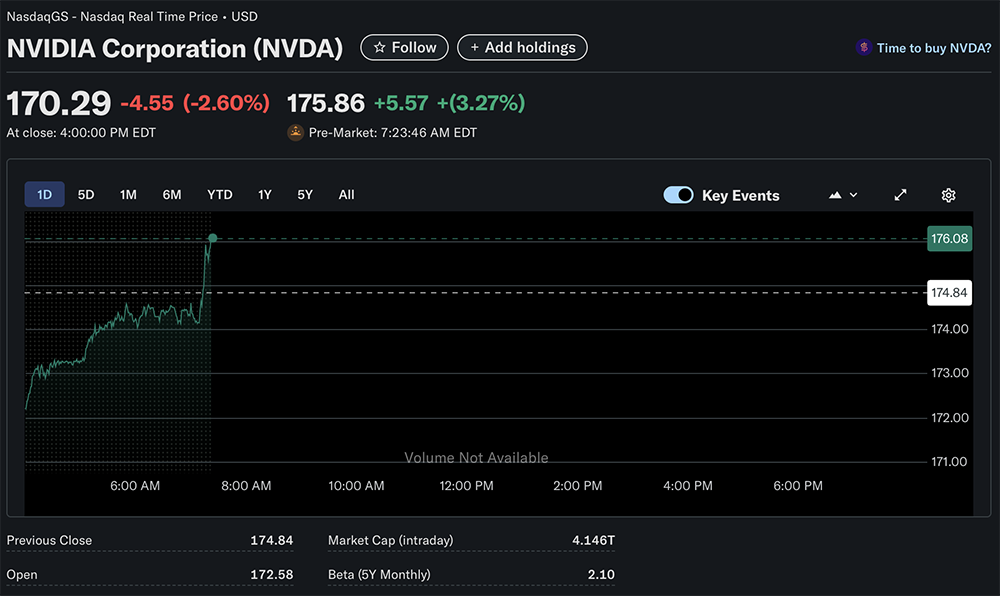1000x596 pixels.
Task: Click the star icon in Follow button
Action: pyautogui.click(x=379, y=48)
